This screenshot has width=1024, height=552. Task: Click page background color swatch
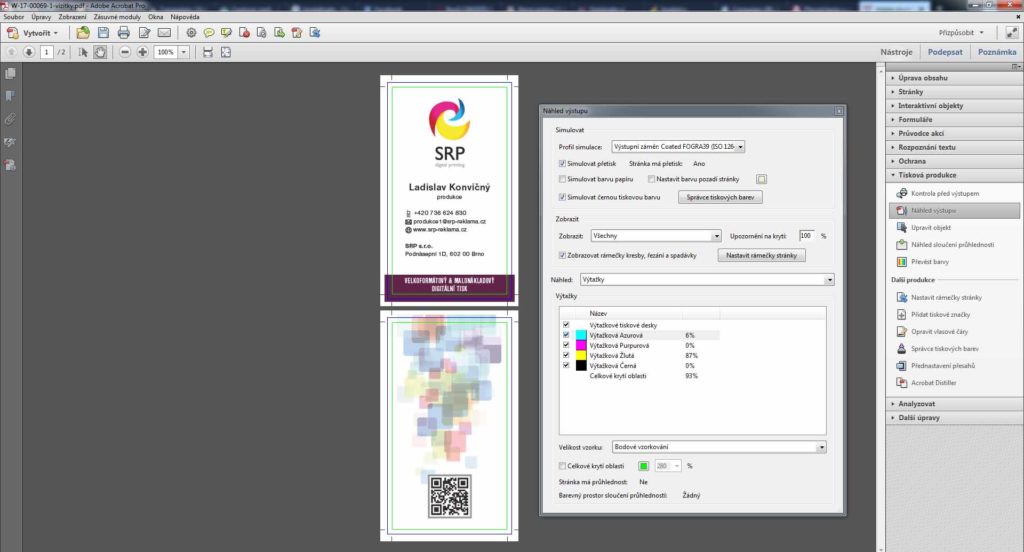coord(761,179)
